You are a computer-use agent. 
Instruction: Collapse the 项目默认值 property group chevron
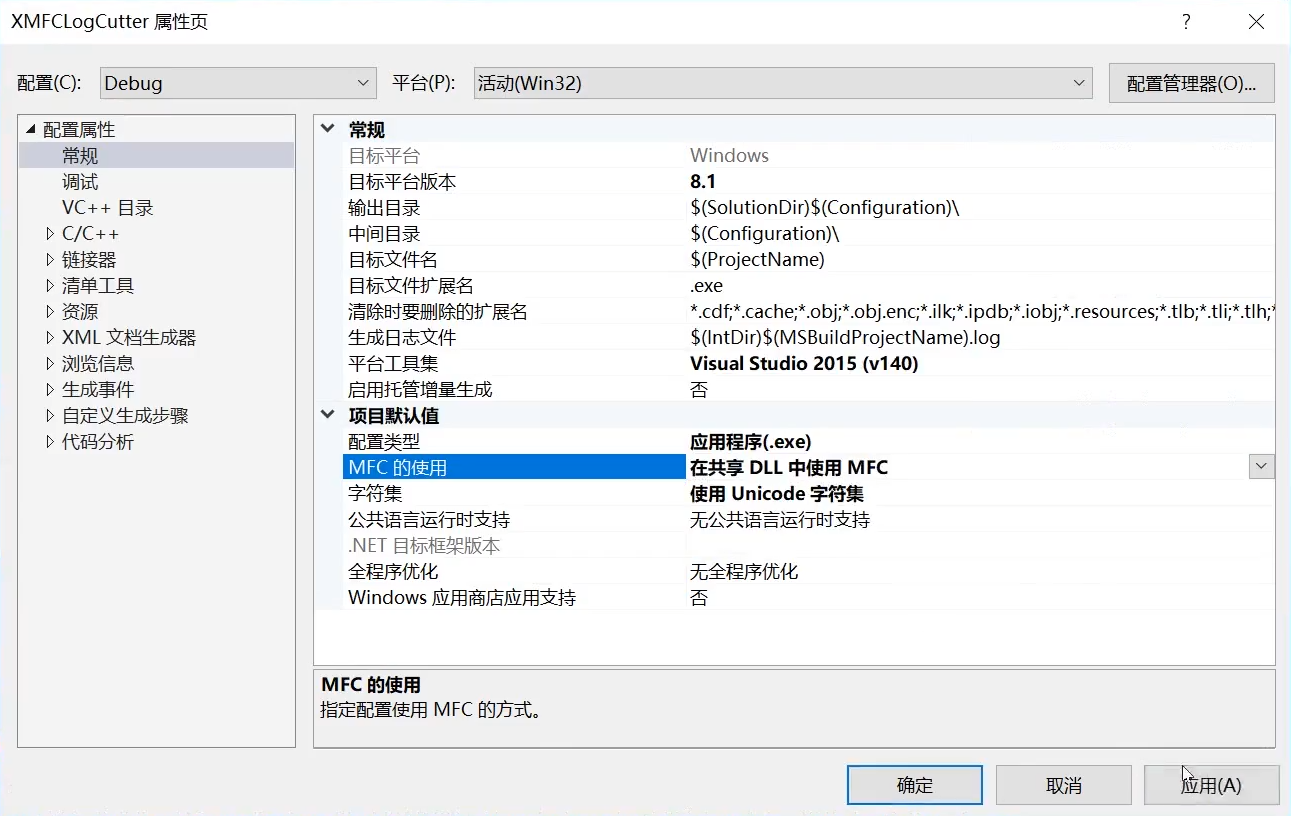327,415
